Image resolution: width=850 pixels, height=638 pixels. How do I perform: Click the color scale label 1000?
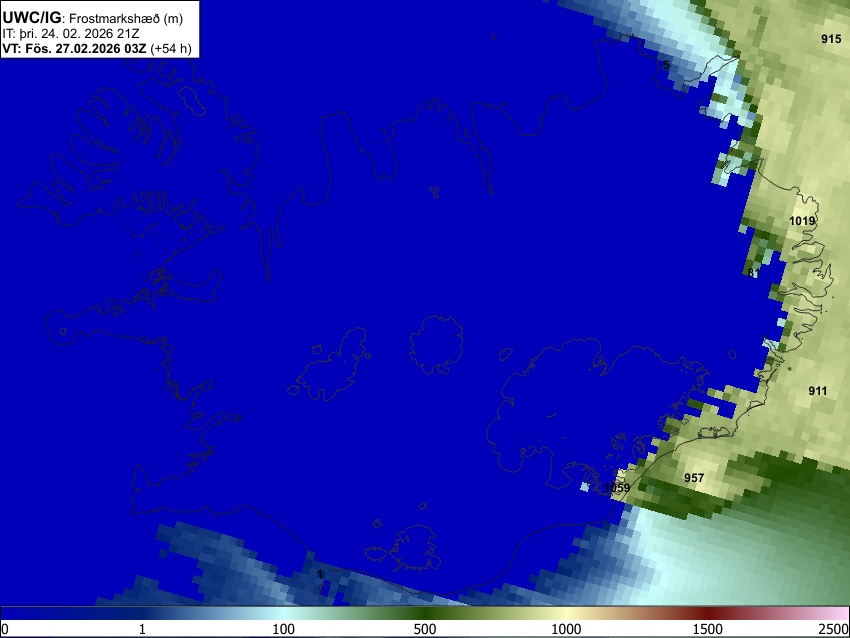coord(566,629)
